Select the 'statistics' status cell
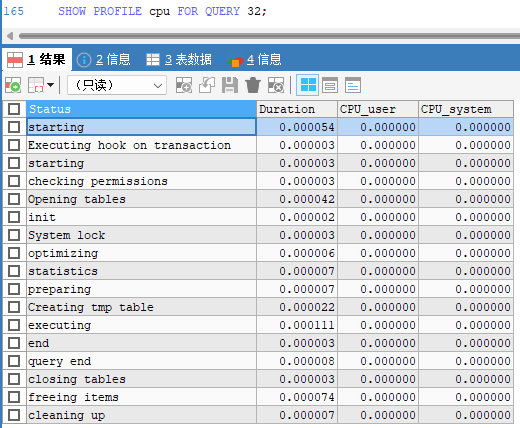 pyautogui.click(x=141, y=271)
